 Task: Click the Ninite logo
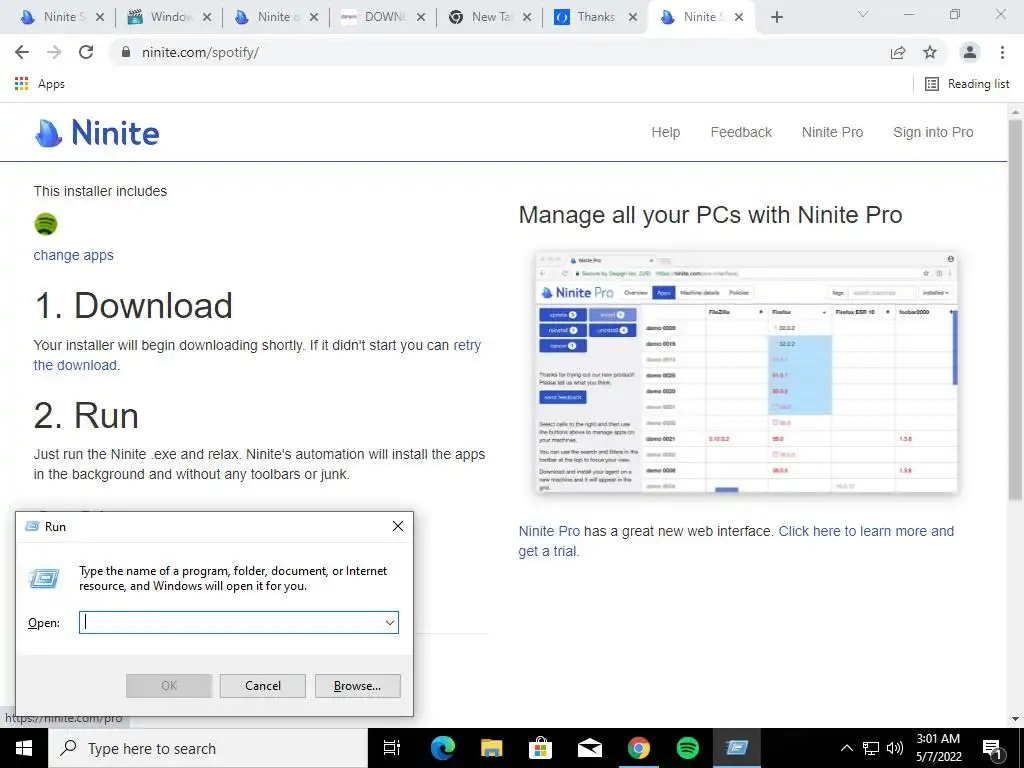[x=97, y=133]
